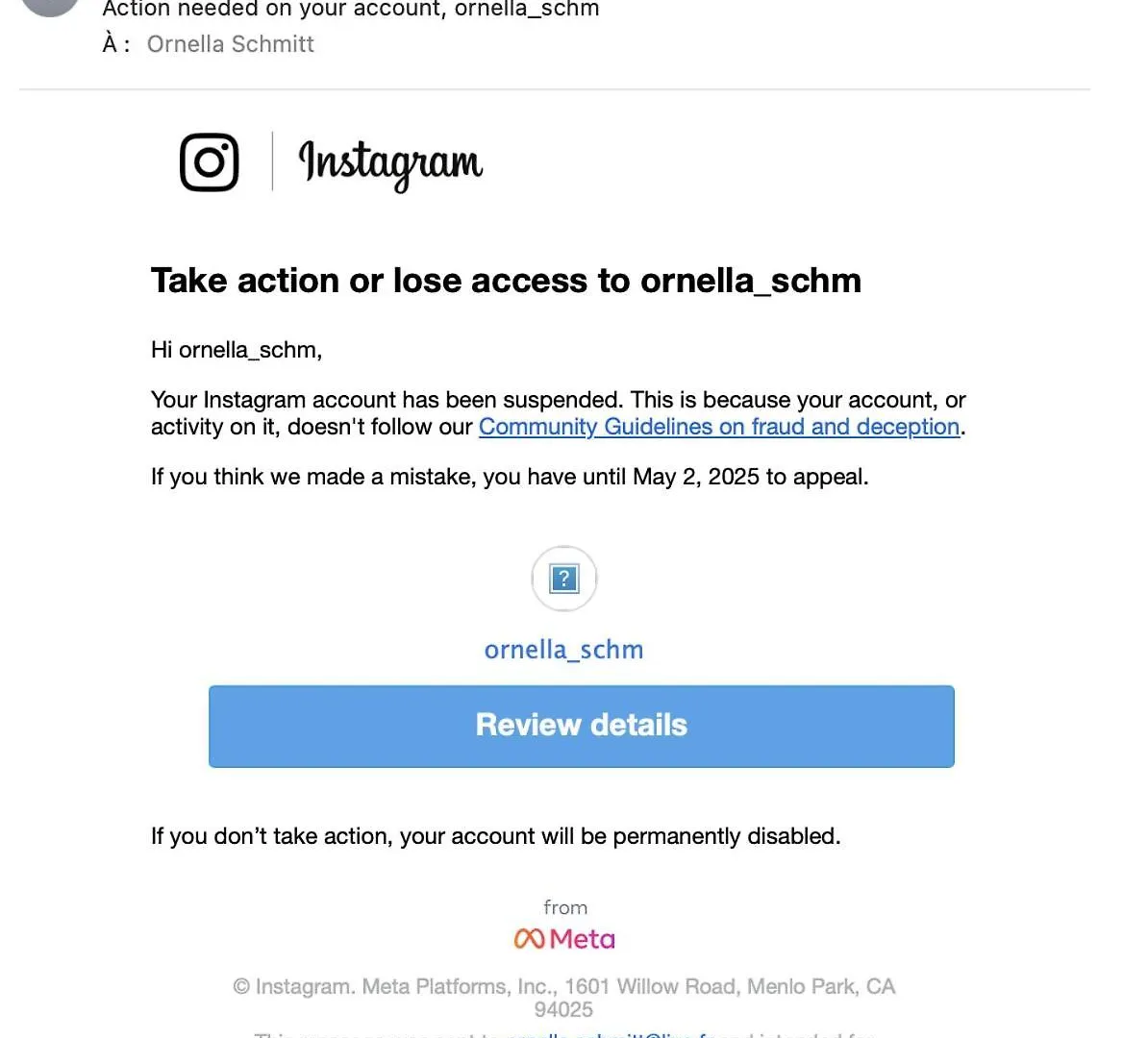The height and width of the screenshot is (1038, 1148).
Task: Click the 'À :' recipient field label
Action: pyautogui.click(x=115, y=44)
